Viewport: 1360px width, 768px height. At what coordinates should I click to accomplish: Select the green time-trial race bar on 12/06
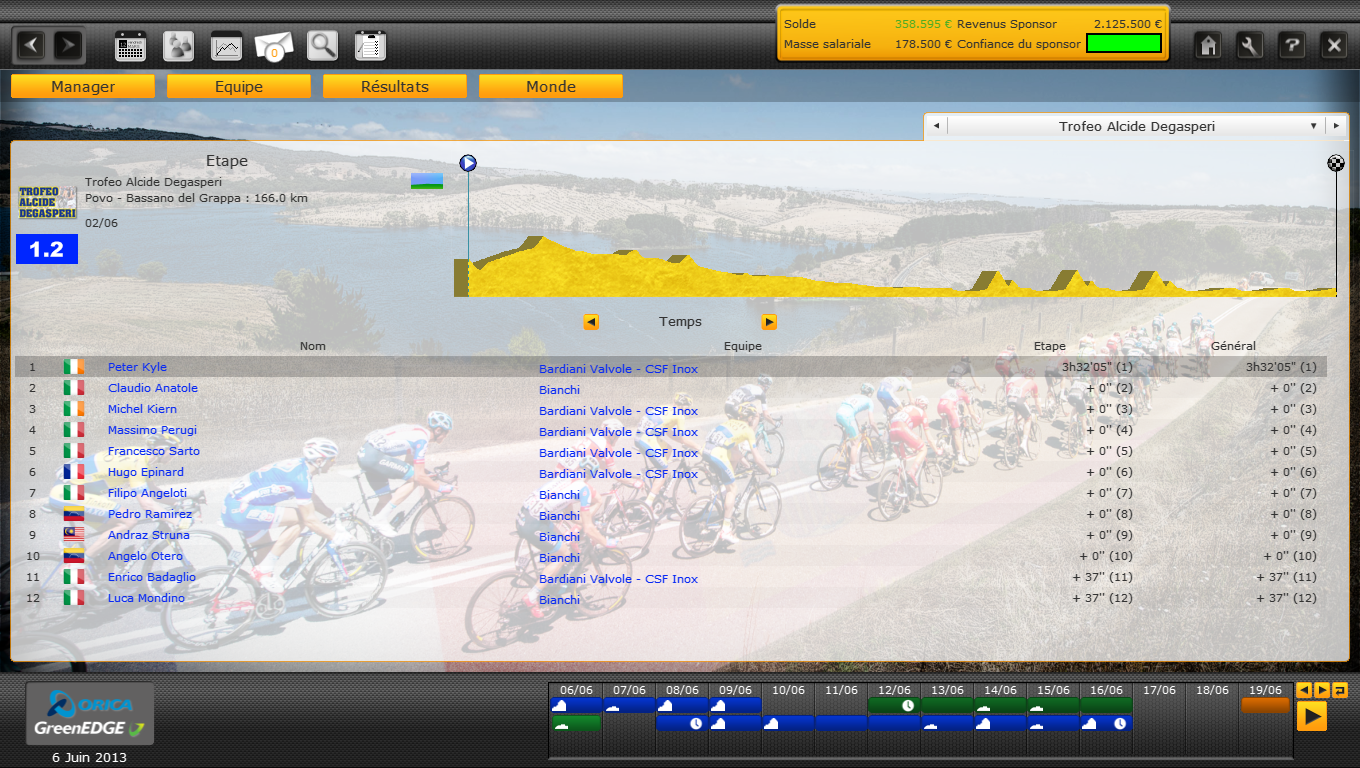click(x=894, y=705)
